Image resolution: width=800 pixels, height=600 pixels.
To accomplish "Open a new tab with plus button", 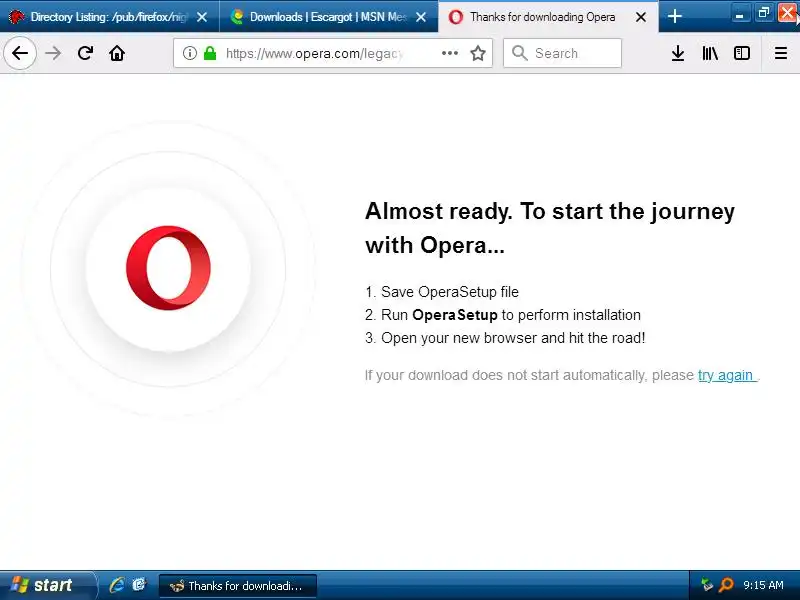I will tap(674, 16).
